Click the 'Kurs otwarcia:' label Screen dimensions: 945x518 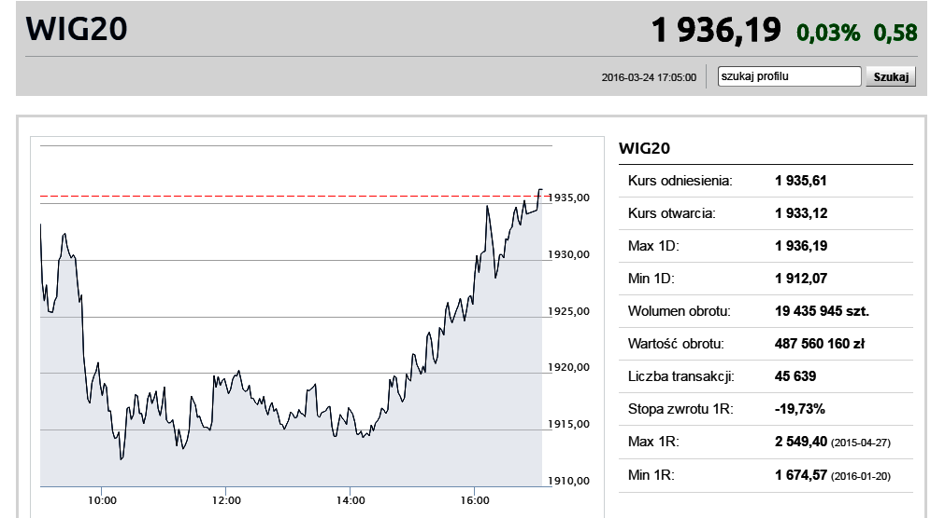pyautogui.click(x=671, y=213)
